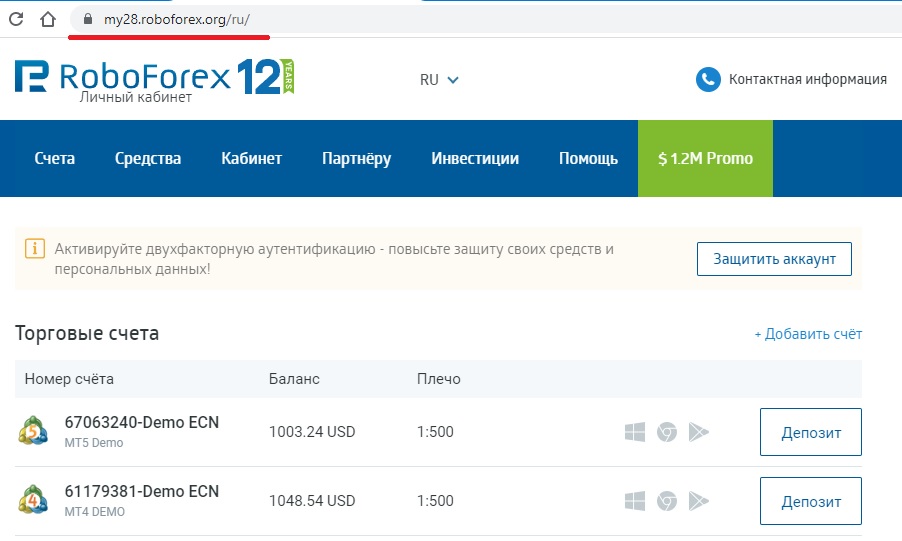Click the Баланс column header
The height and width of the screenshot is (541, 902).
pyautogui.click(x=294, y=379)
